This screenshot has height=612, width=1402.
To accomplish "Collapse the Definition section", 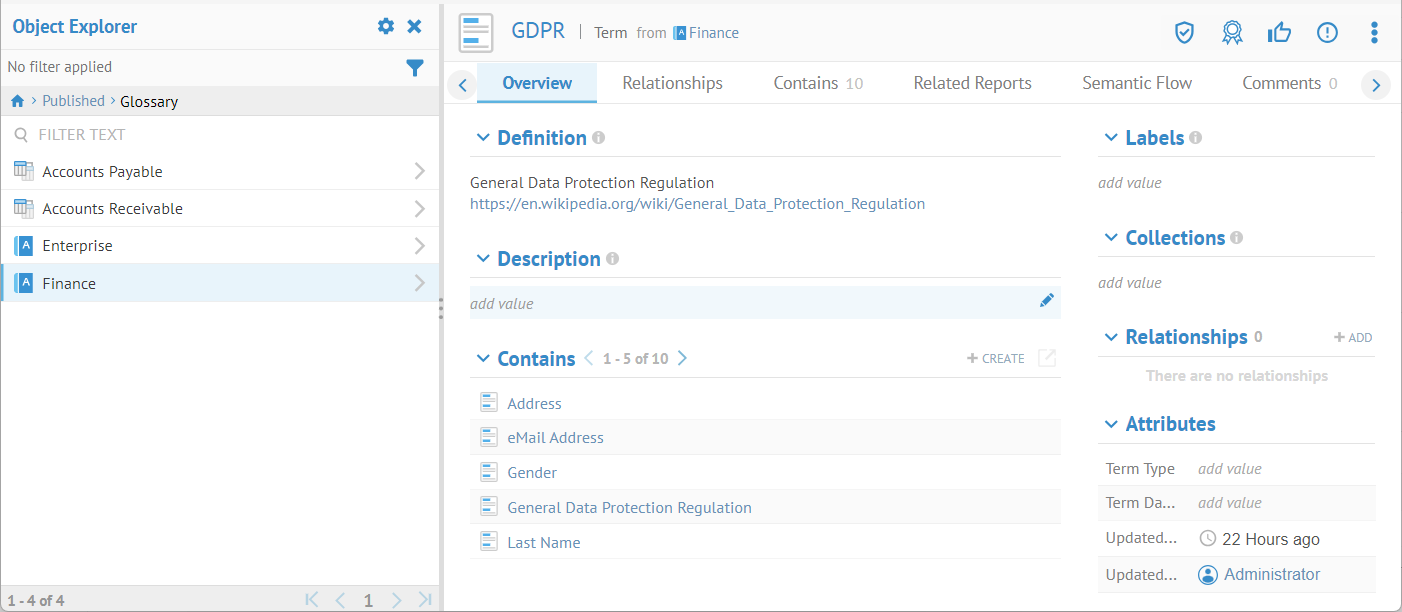I will 483,138.
